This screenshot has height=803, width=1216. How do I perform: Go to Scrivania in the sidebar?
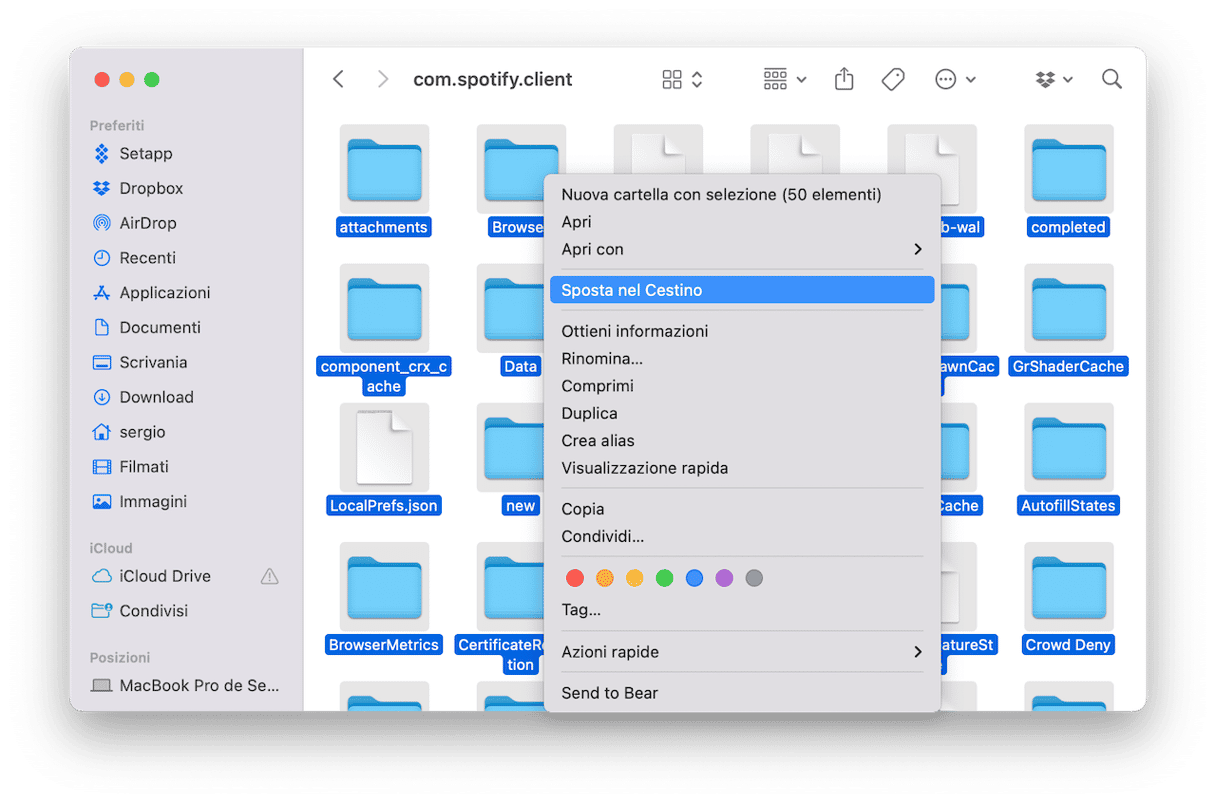pyautogui.click(x=140, y=363)
